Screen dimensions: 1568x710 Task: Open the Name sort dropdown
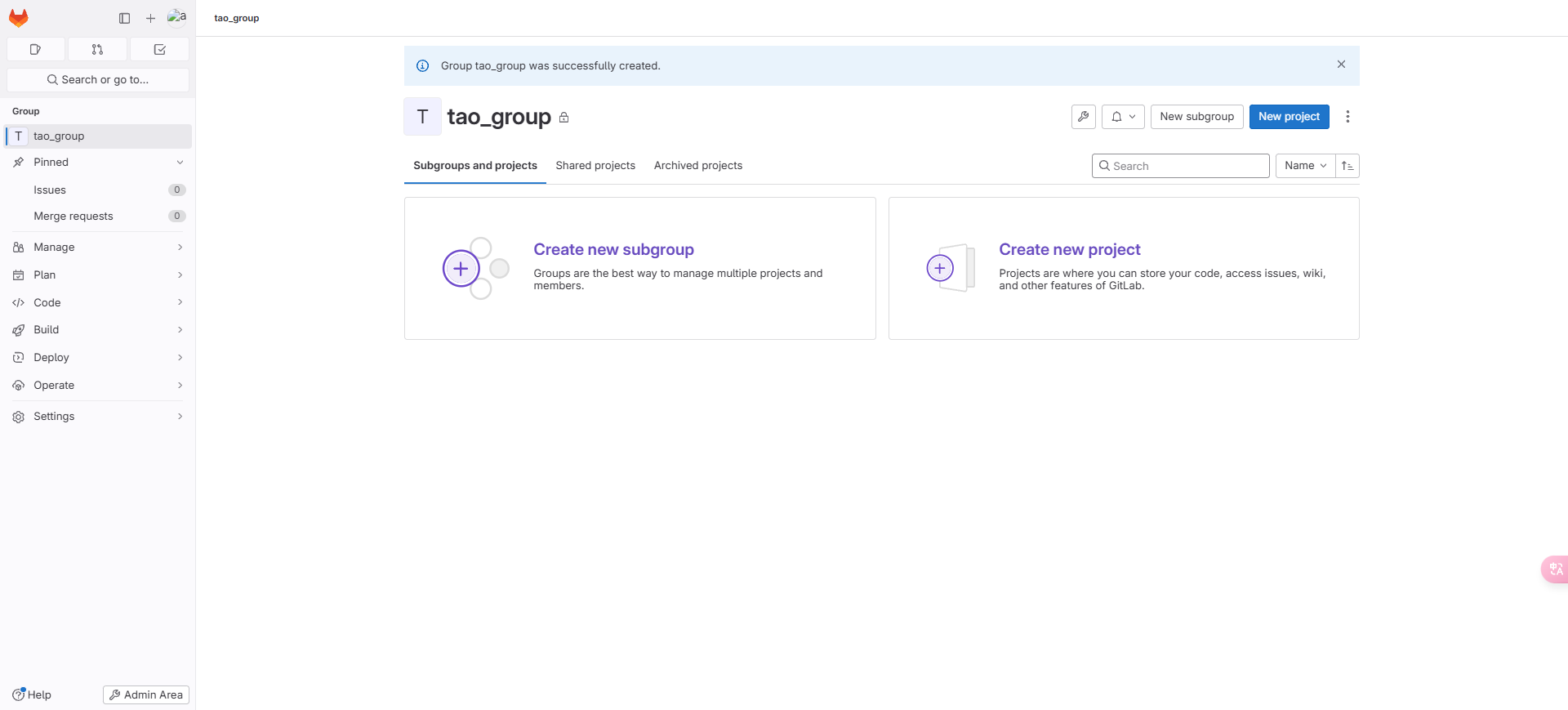(x=1305, y=166)
